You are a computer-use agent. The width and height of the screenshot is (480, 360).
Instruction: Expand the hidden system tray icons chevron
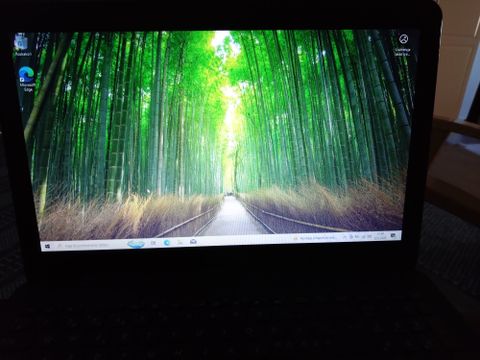click(345, 237)
